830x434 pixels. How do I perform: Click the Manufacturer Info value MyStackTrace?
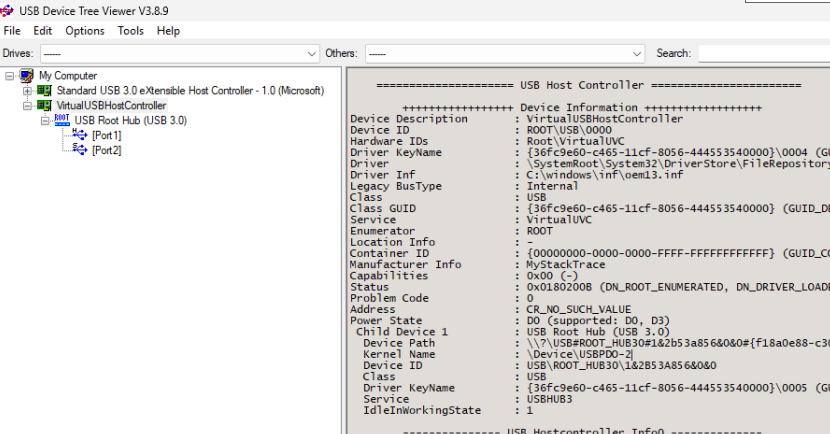[565, 265]
